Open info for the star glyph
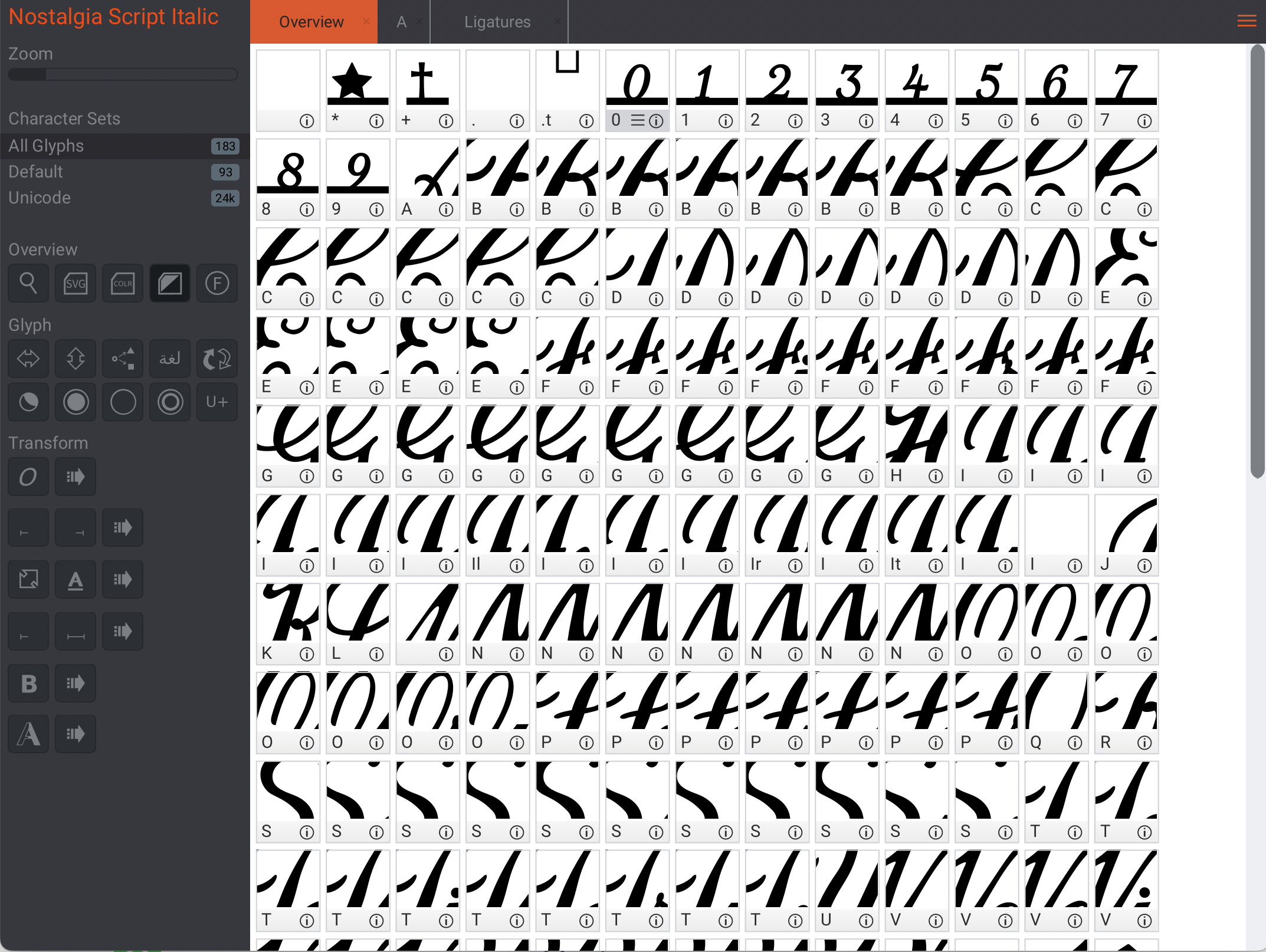This screenshot has width=1266, height=952. click(x=376, y=121)
